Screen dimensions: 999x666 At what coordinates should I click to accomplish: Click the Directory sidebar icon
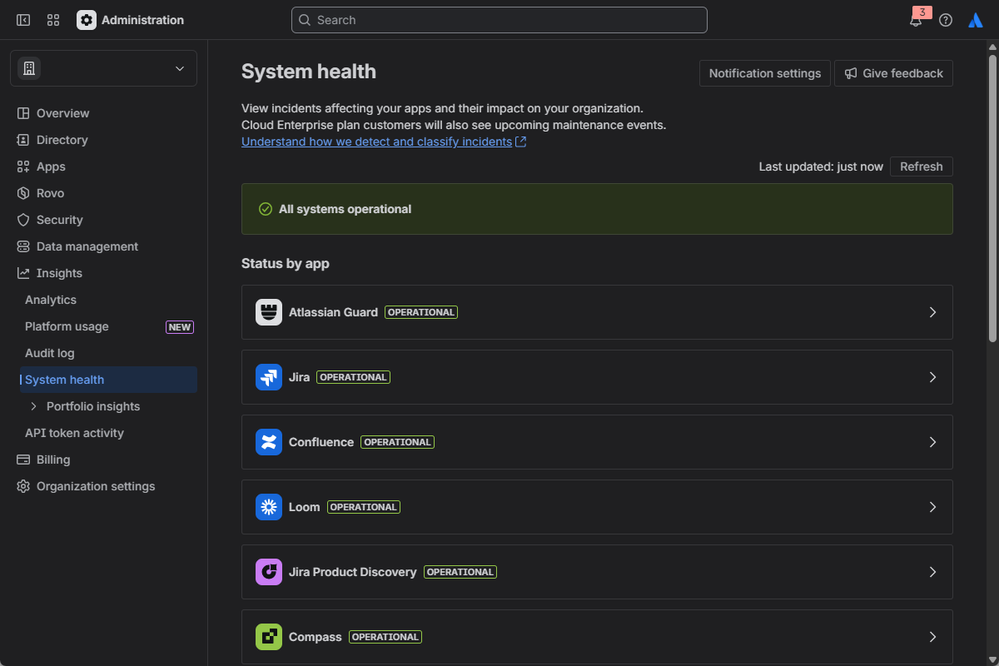(24, 140)
